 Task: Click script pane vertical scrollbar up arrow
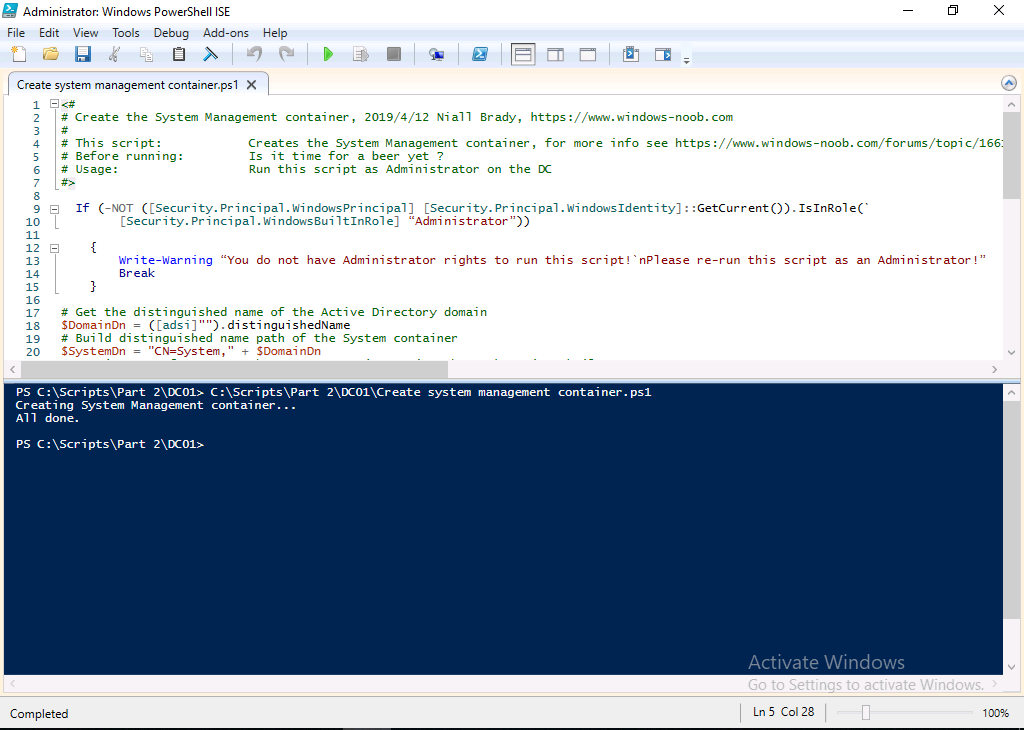[x=1011, y=104]
